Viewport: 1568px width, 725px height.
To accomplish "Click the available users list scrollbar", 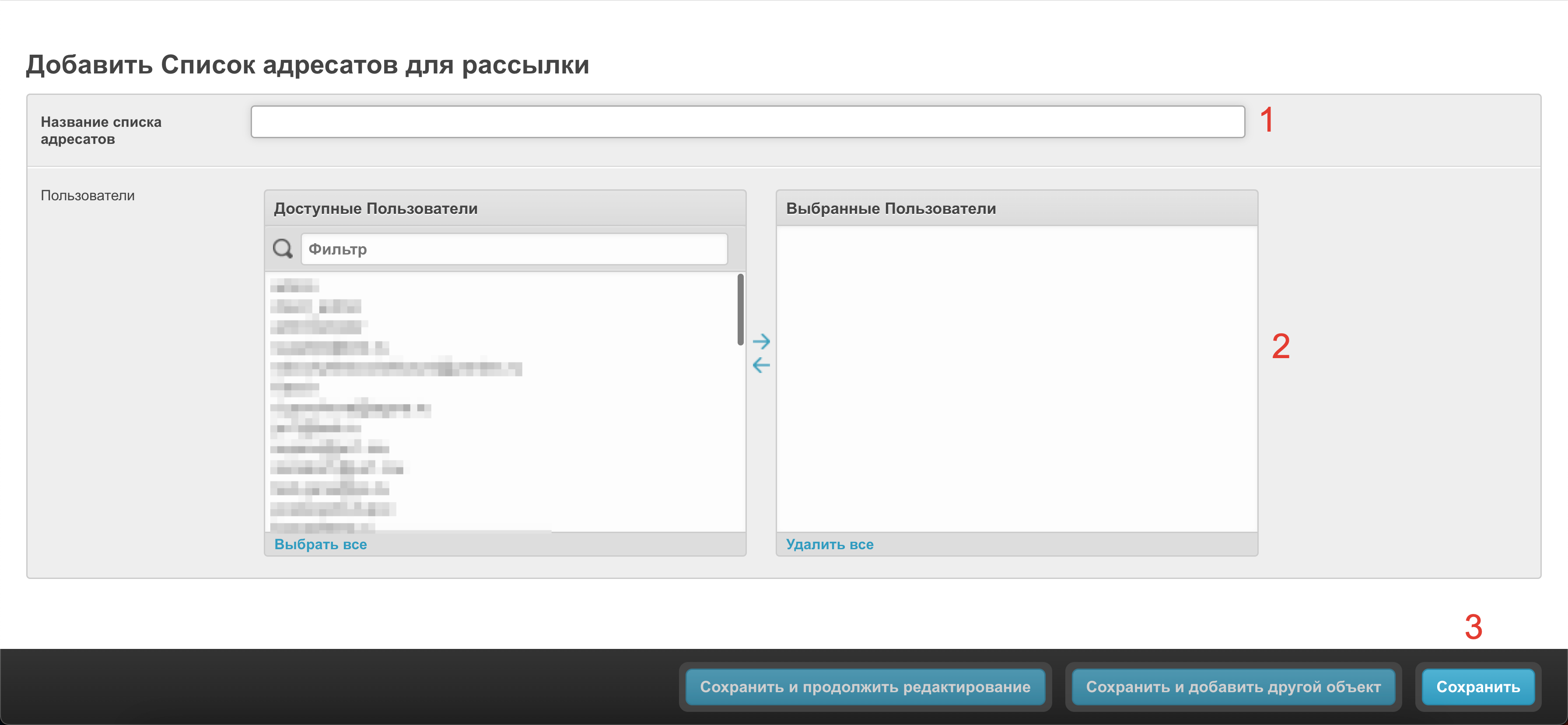I will coord(740,310).
